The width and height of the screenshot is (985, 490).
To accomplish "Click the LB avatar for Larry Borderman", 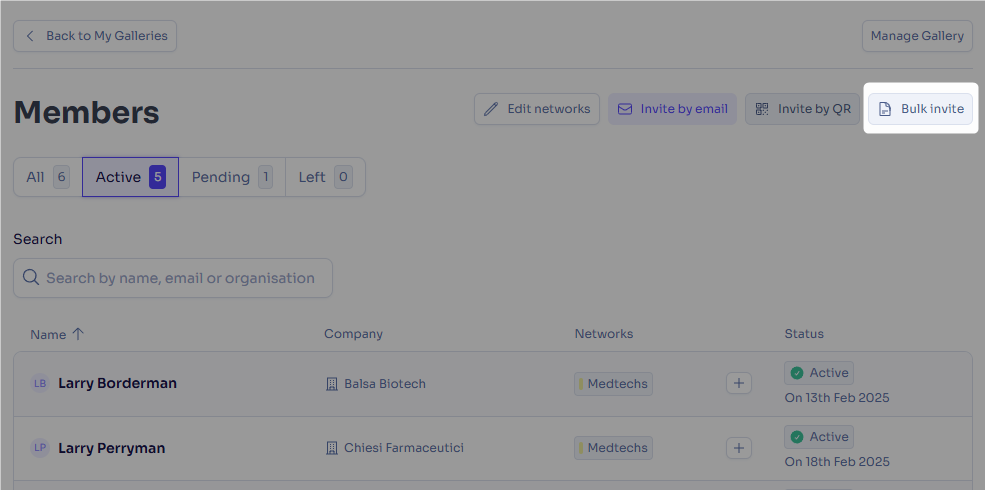I will pyautogui.click(x=40, y=383).
